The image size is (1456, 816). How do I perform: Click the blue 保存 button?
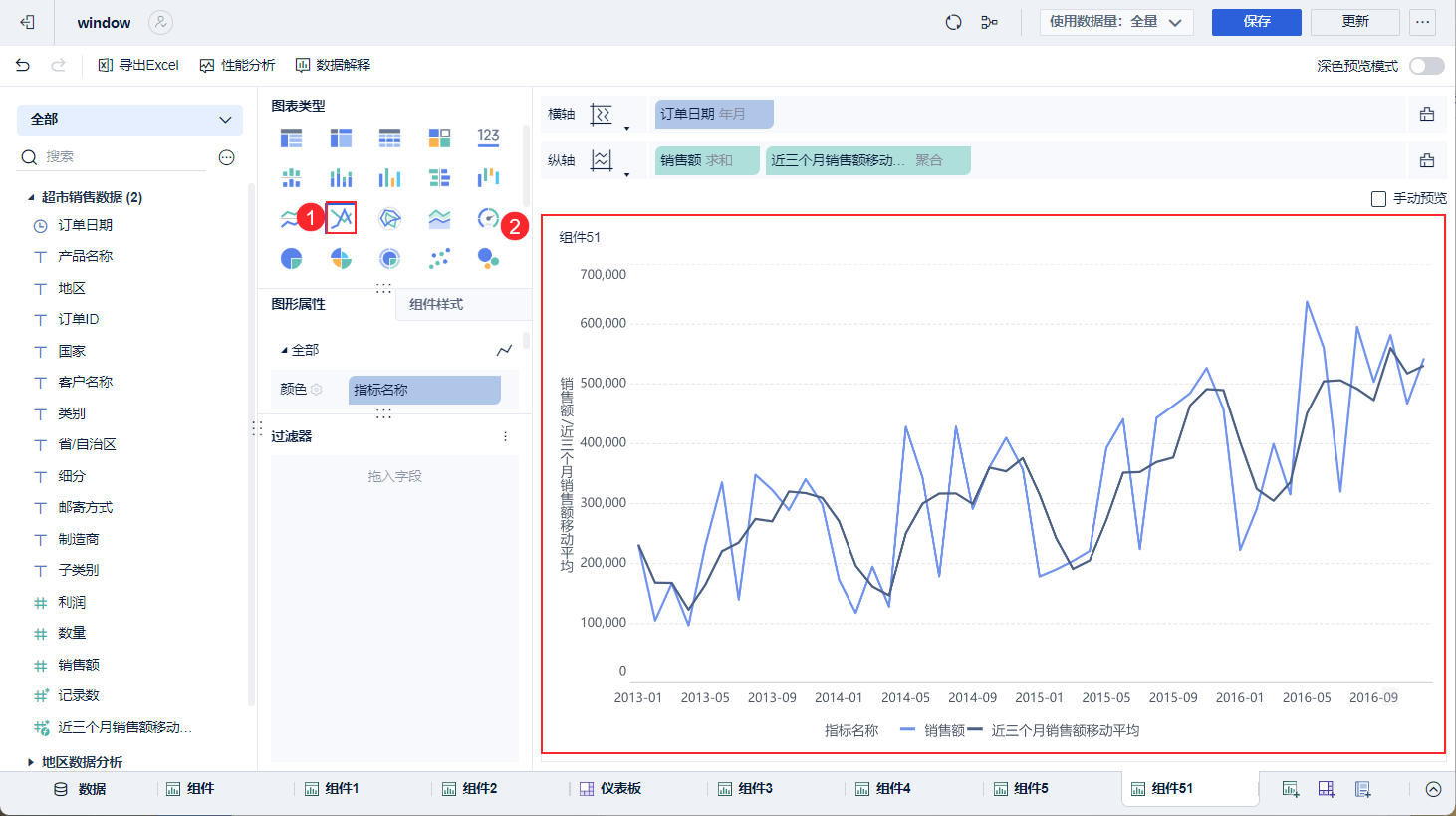tap(1256, 22)
